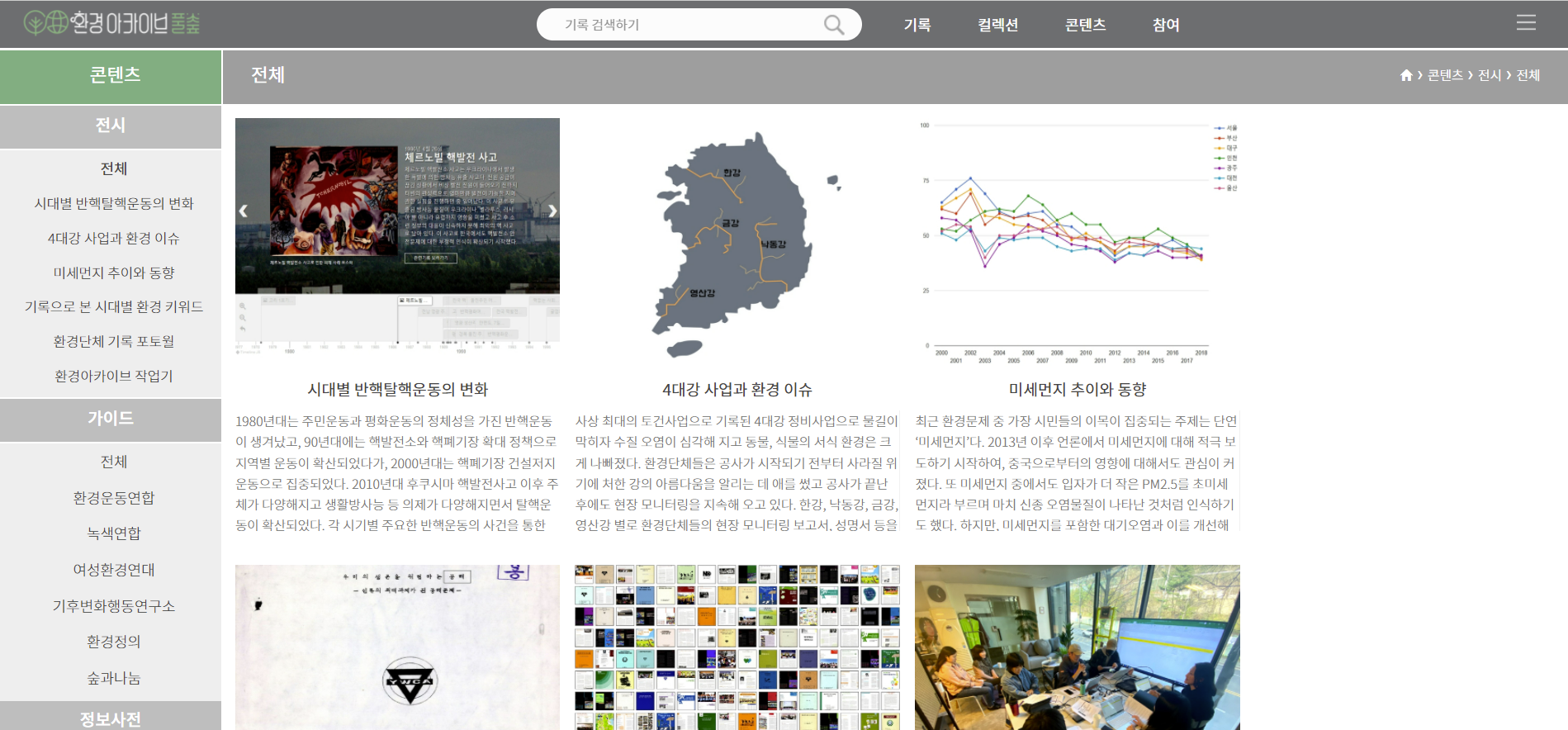Viewport: 1568px width, 730px height.
Task: Click 전시 in the breadcrumb path
Action: tap(1489, 75)
